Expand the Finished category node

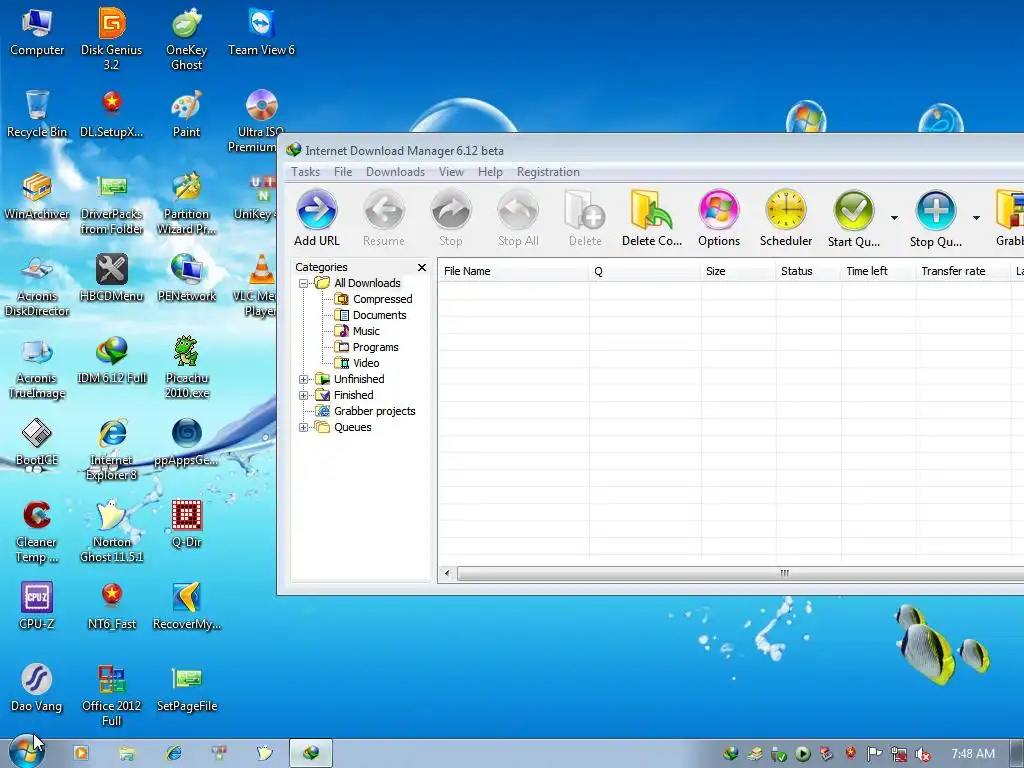(303, 395)
